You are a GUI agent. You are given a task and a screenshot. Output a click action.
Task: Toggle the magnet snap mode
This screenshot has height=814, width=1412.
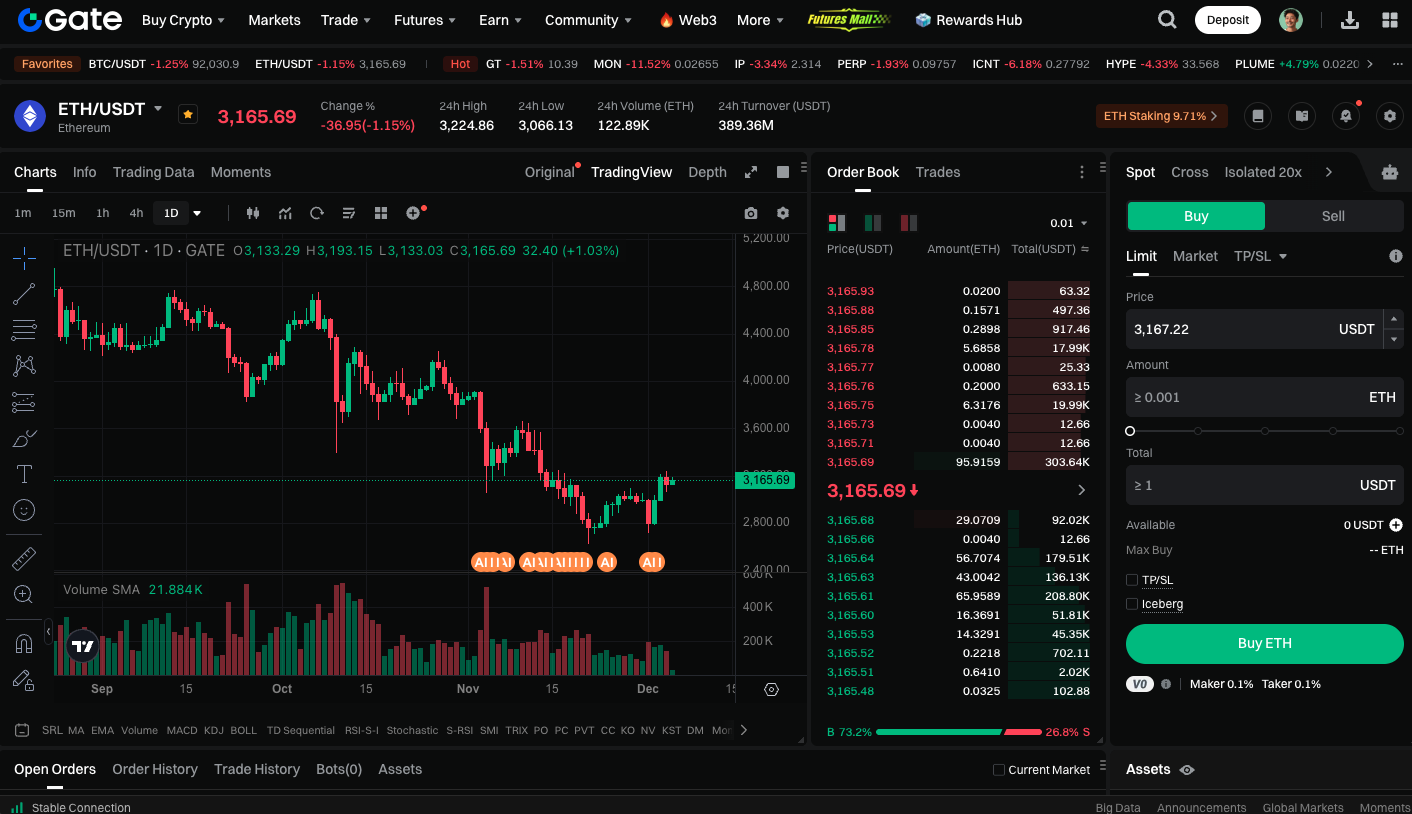tap(24, 644)
